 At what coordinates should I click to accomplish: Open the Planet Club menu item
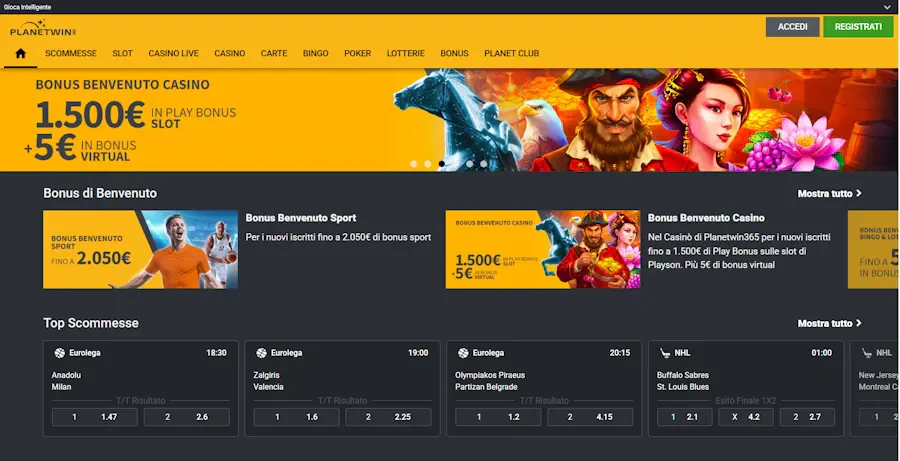(511, 53)
